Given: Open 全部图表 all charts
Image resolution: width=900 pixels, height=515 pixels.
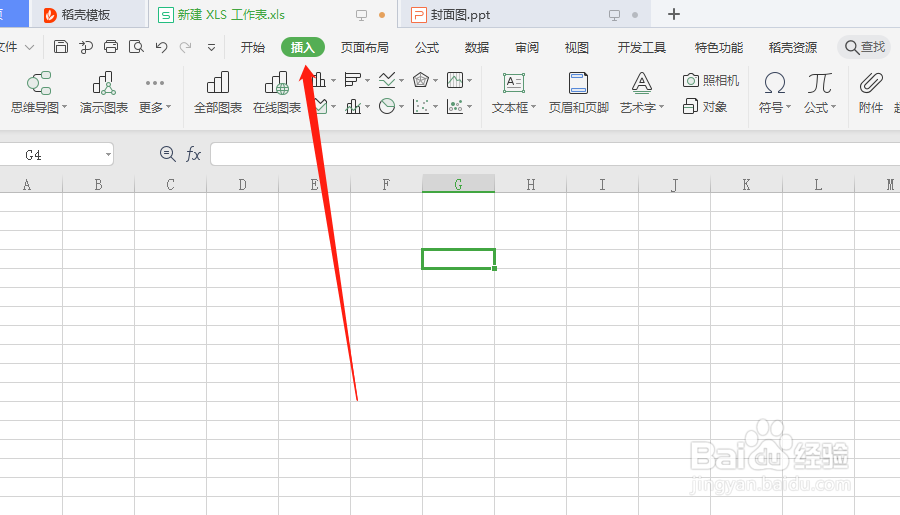Looking at the screenshot, I should pyautogui.click(x=218, y=92).
